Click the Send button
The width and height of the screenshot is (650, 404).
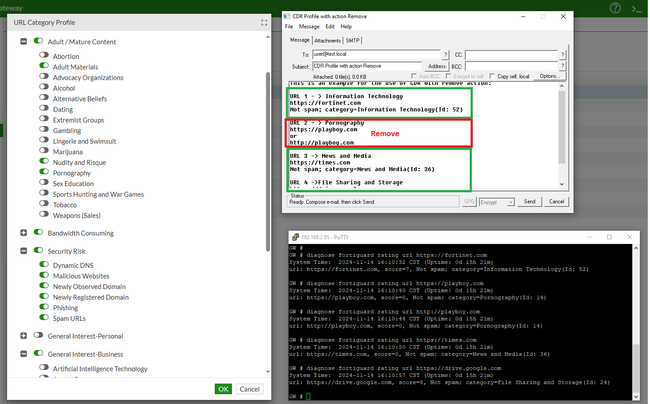tap(530, 201)
